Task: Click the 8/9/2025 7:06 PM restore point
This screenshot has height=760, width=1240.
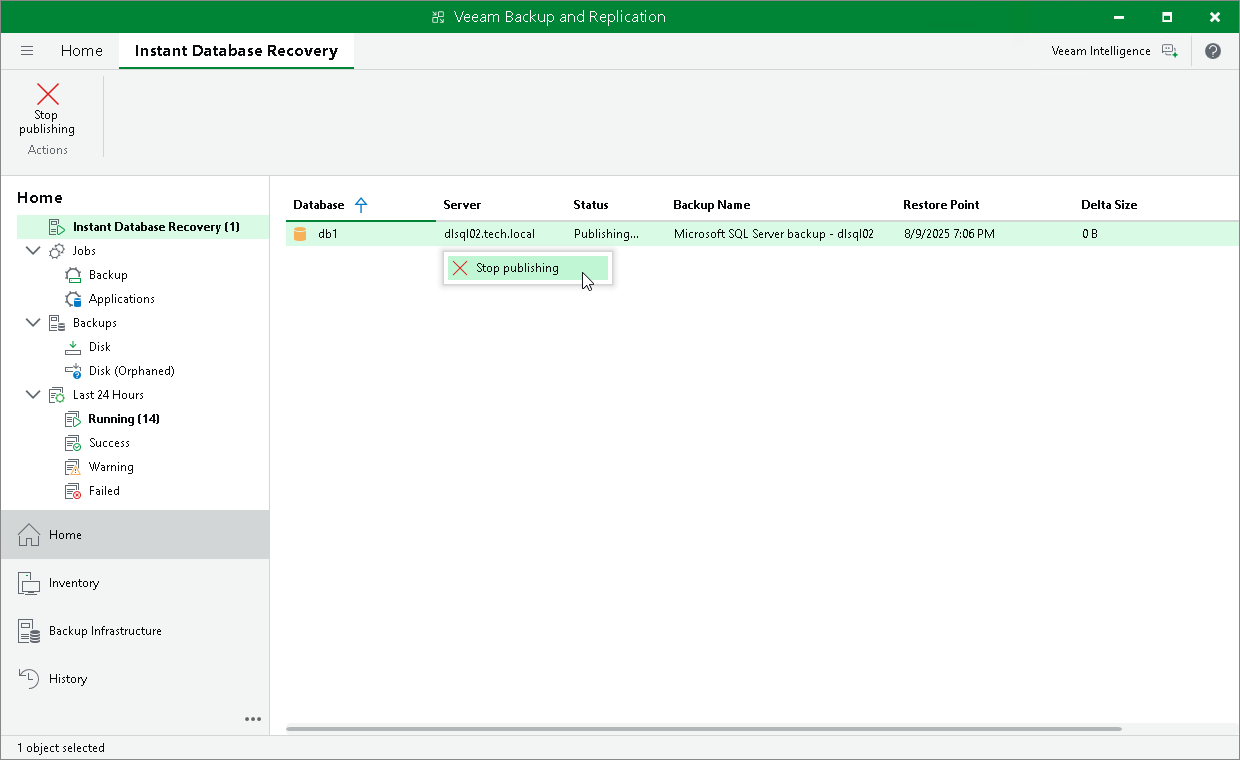Action: [x=949, y=234]
